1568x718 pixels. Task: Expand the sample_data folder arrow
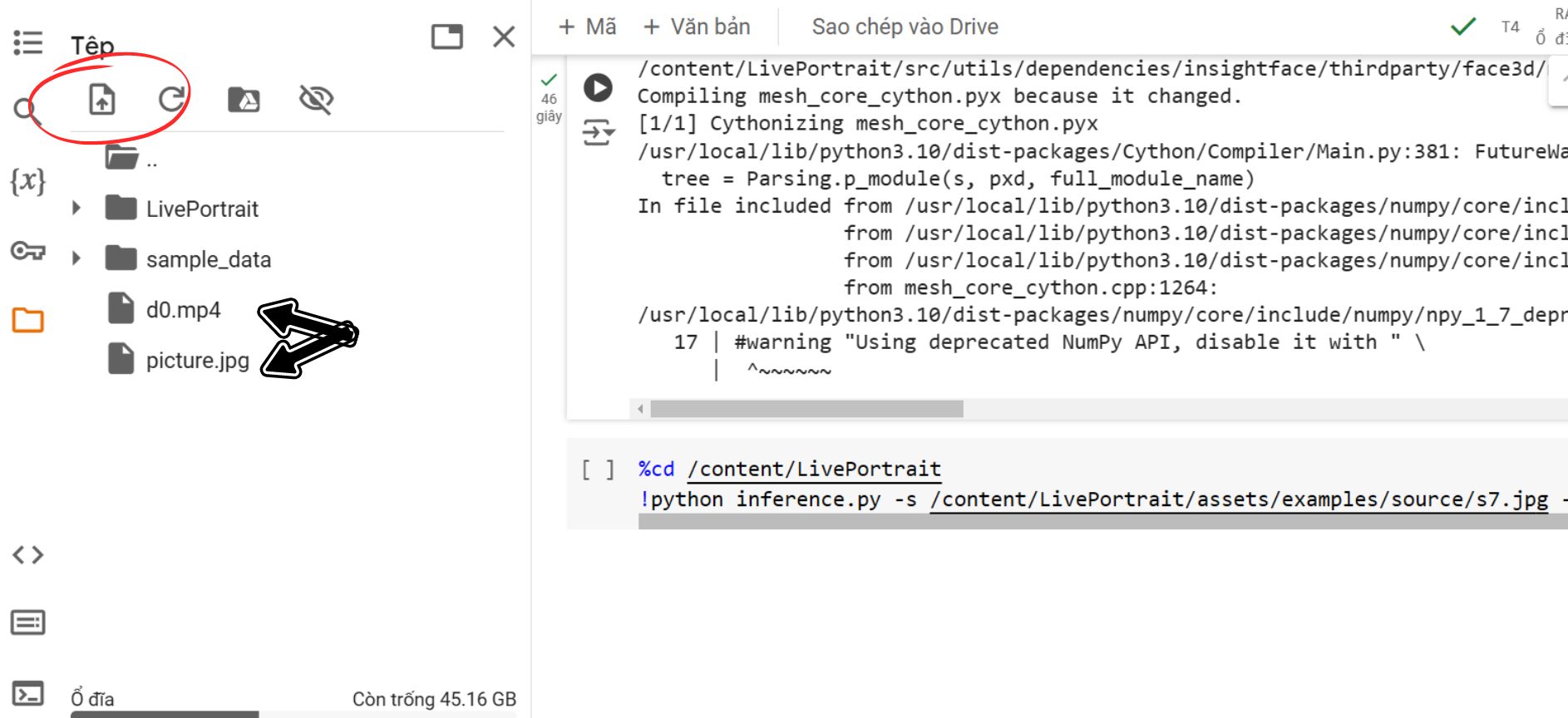tap(76, 258)
